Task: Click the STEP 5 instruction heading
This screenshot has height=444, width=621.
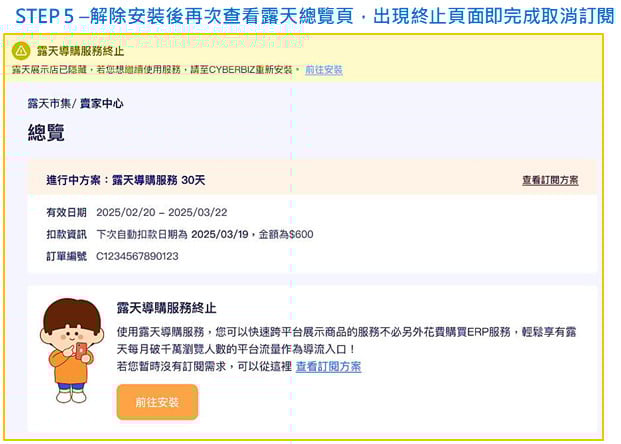Action: click(310, 17)
